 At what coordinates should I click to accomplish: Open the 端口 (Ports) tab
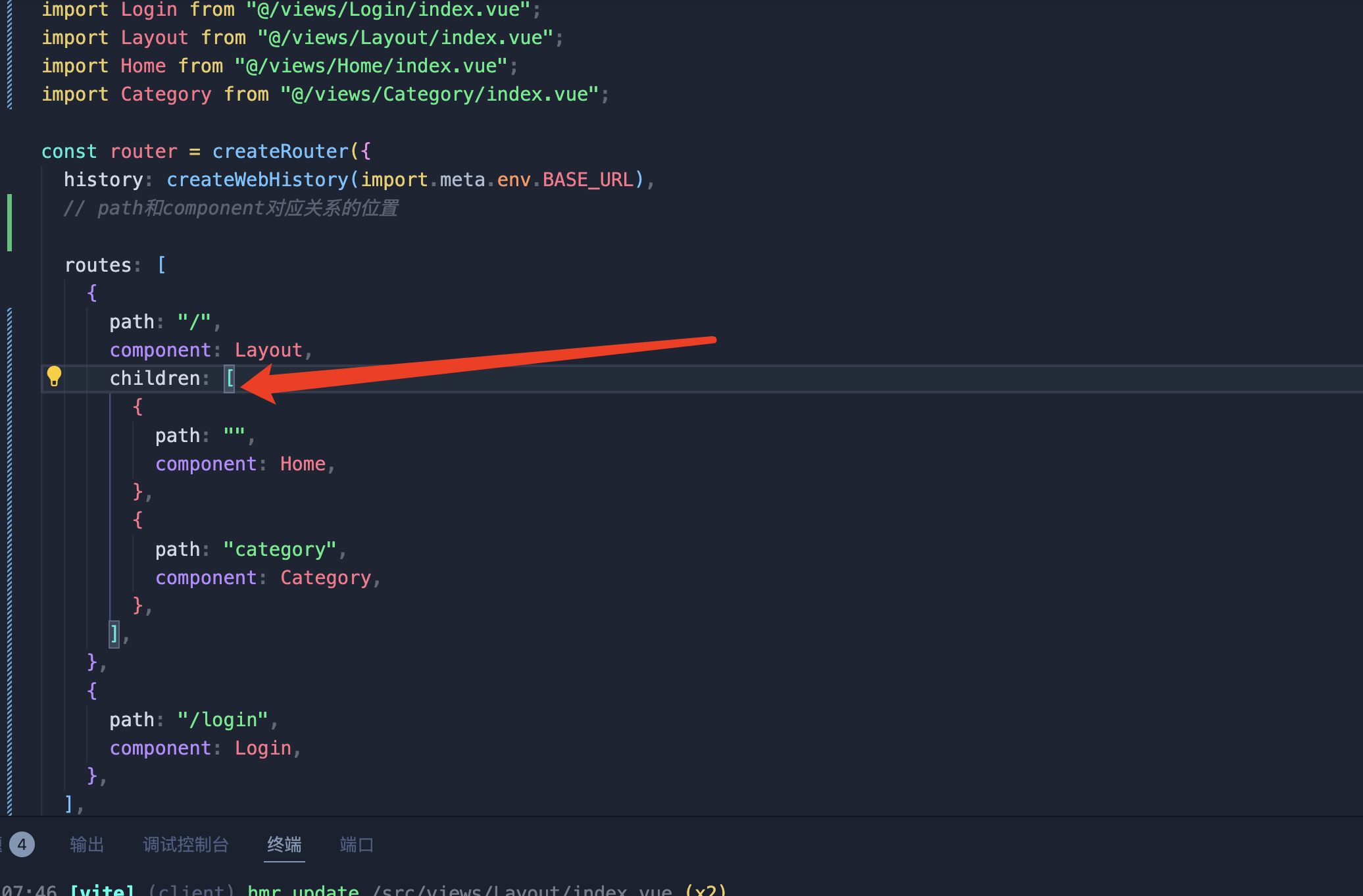tap(357, 845)
